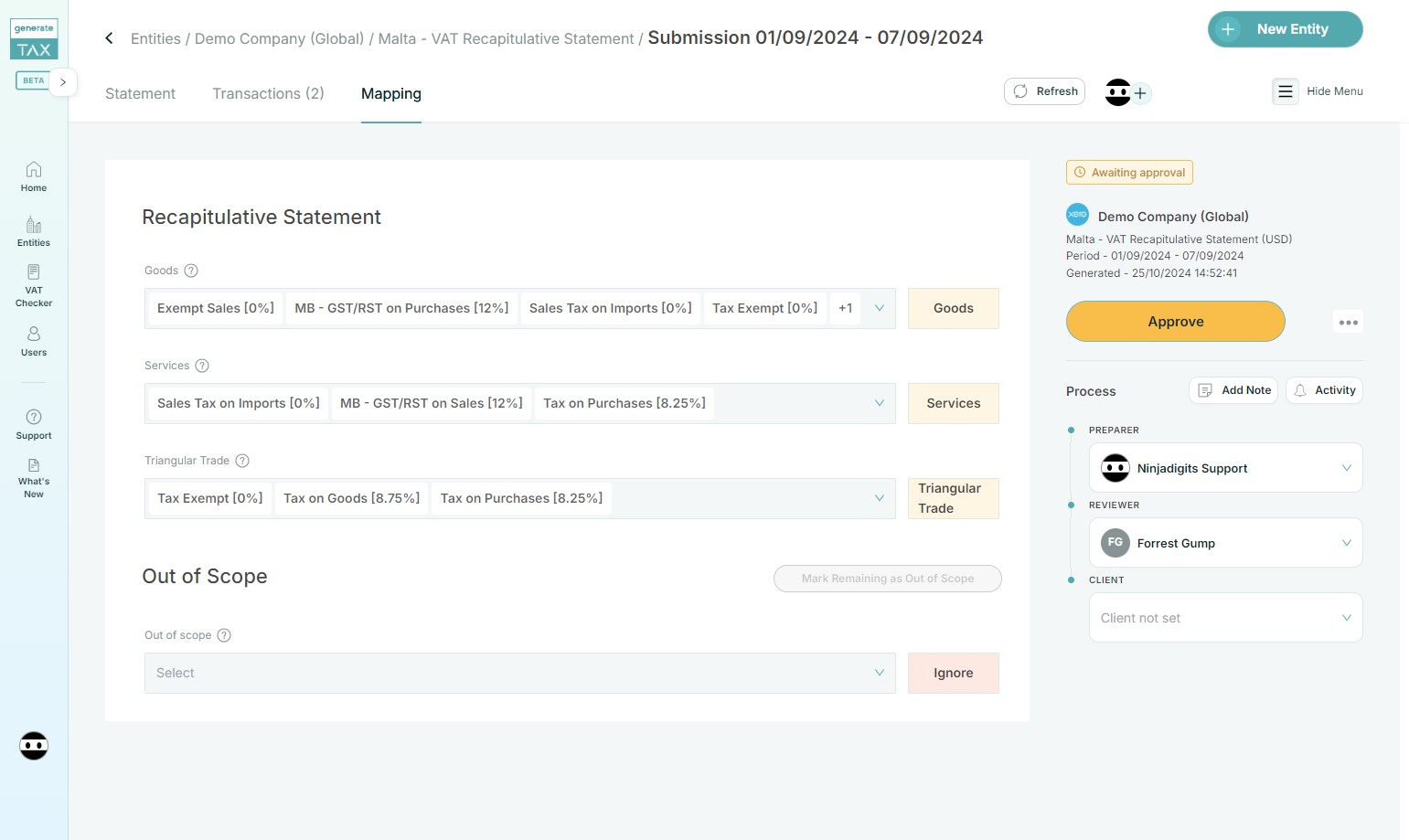Image resolution: width=1409 pixels, height=840 pixels.
Task: Click the ninja avatar beside Refresh
Action: click(x=1117, y=92)
